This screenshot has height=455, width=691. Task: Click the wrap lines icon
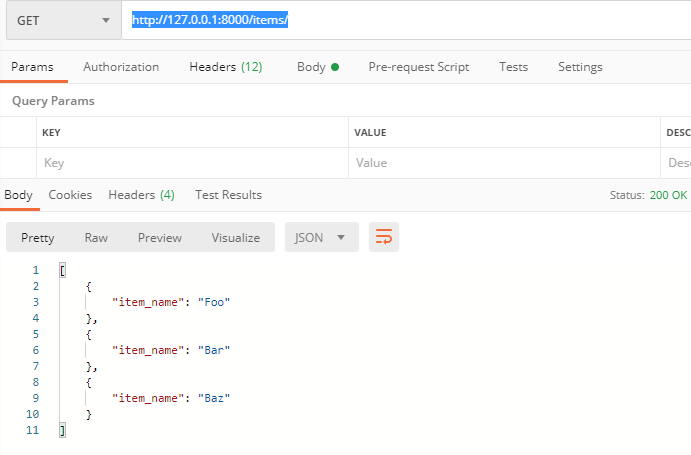tap(383, 237)
